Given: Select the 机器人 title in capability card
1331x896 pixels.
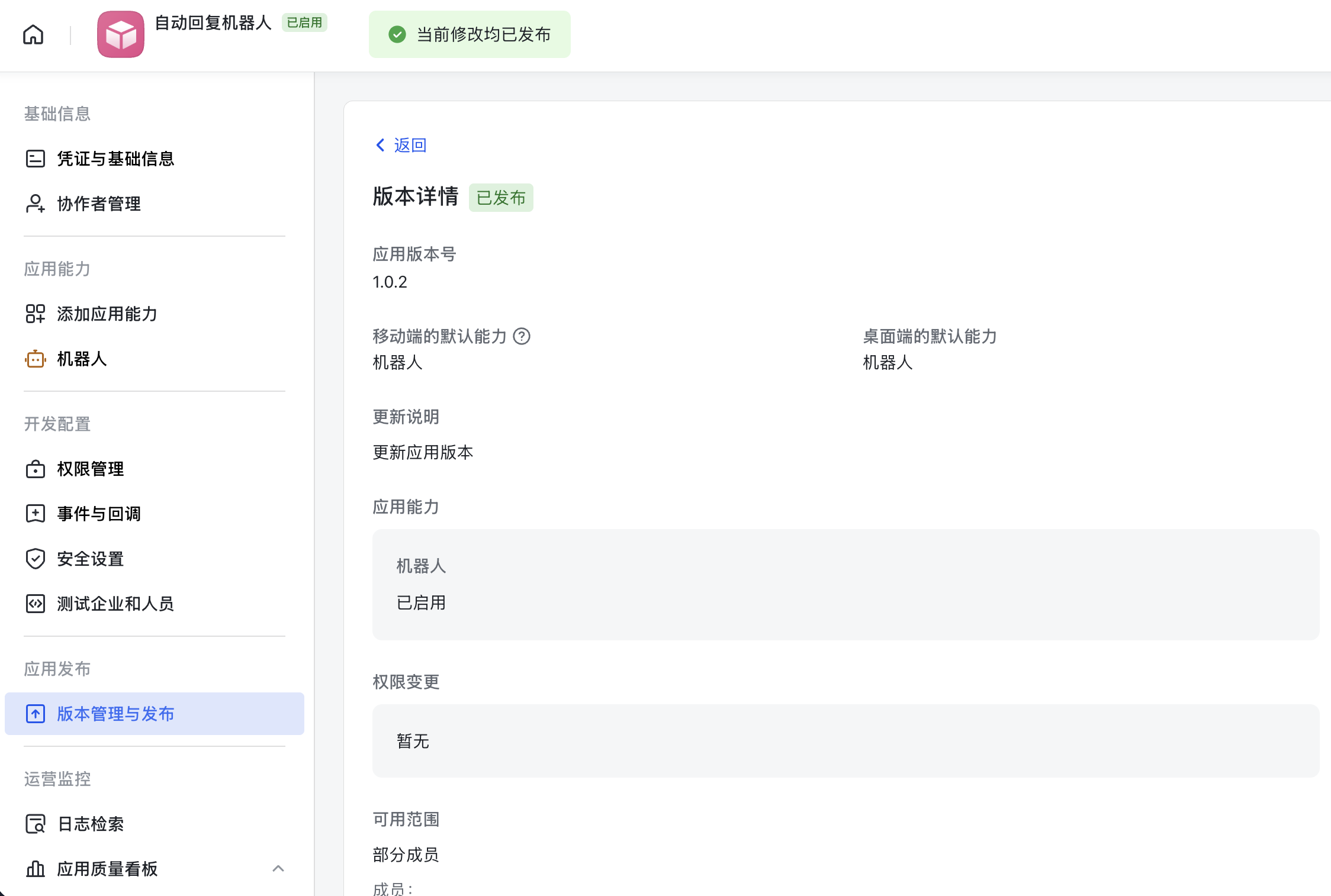Looking at the screenshot, I should coord(421,566).
